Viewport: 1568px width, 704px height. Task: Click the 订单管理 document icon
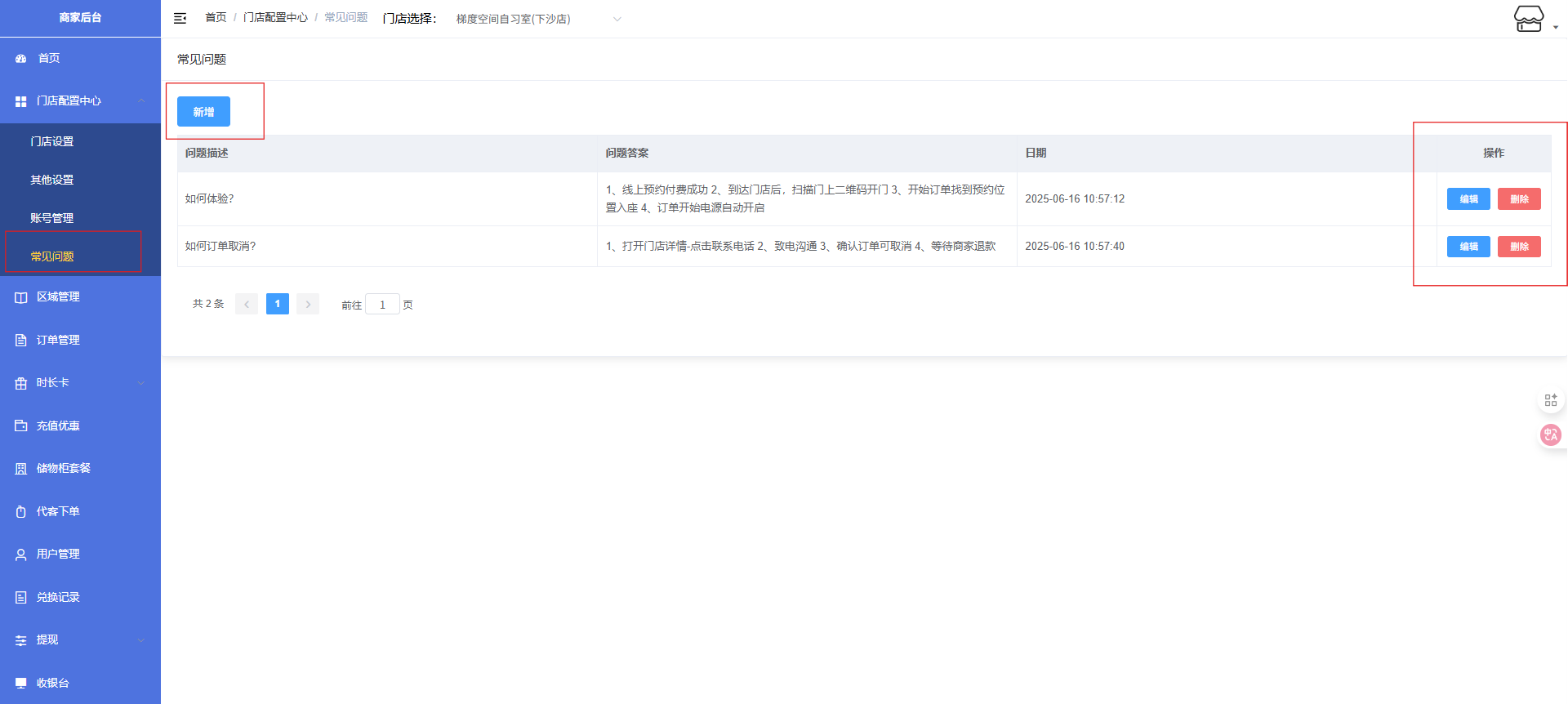(x=21, y=341)
